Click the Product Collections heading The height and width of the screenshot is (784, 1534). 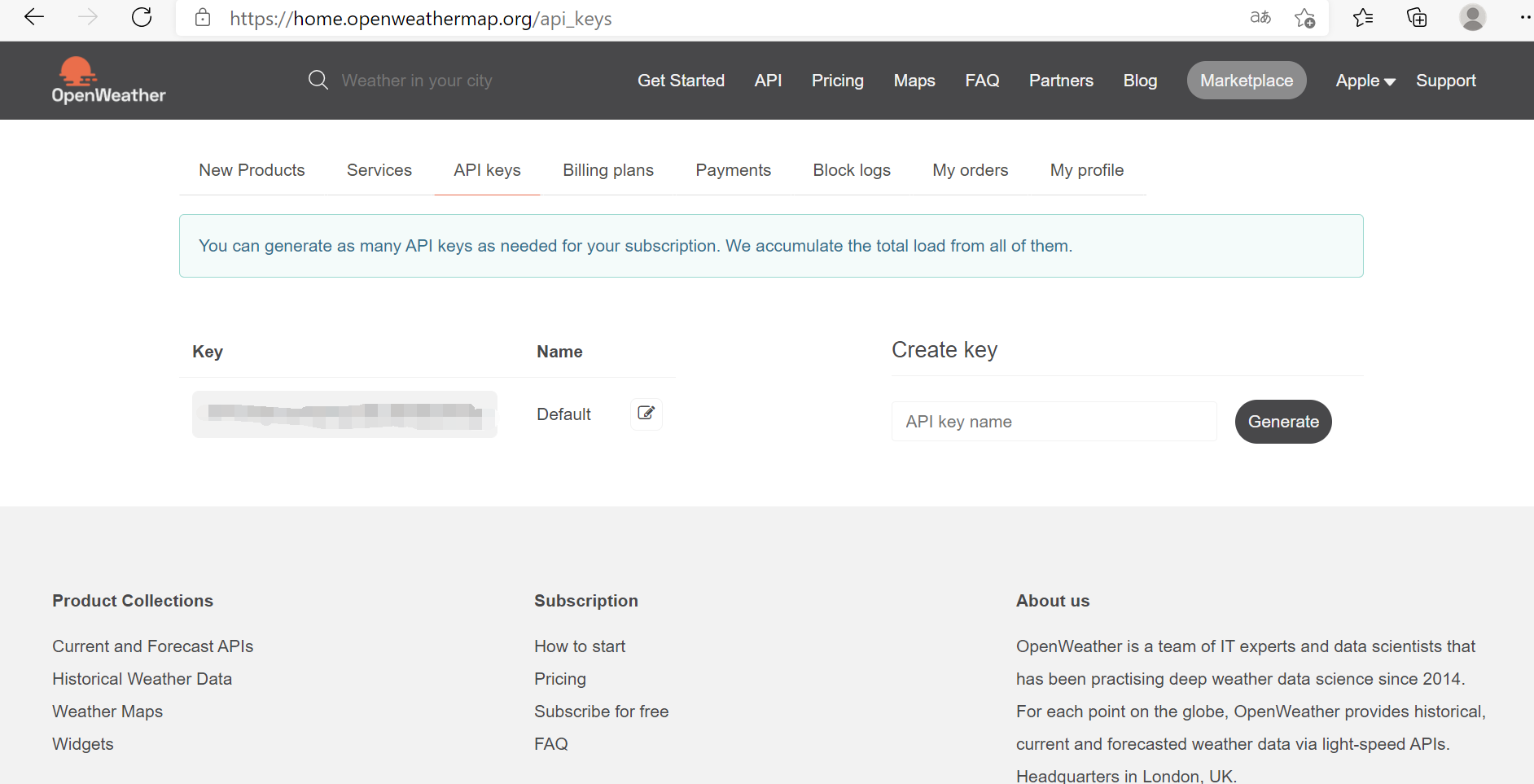pos(133,601)
